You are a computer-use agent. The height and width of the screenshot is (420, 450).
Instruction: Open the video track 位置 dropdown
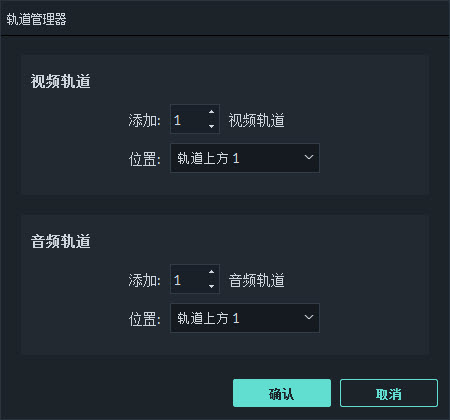click(x=245, y=158)
